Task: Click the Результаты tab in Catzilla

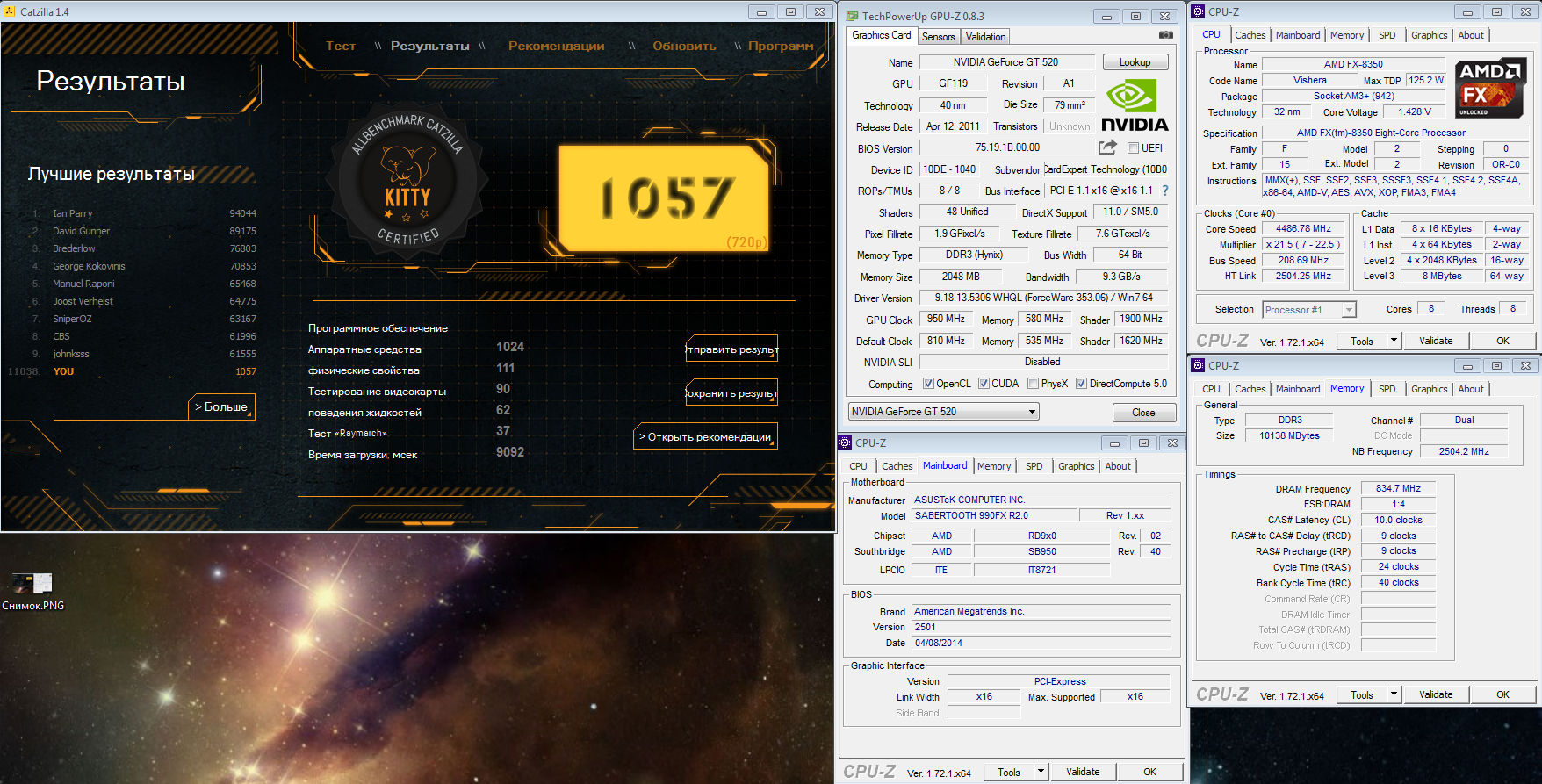Action: coord(430,46)
